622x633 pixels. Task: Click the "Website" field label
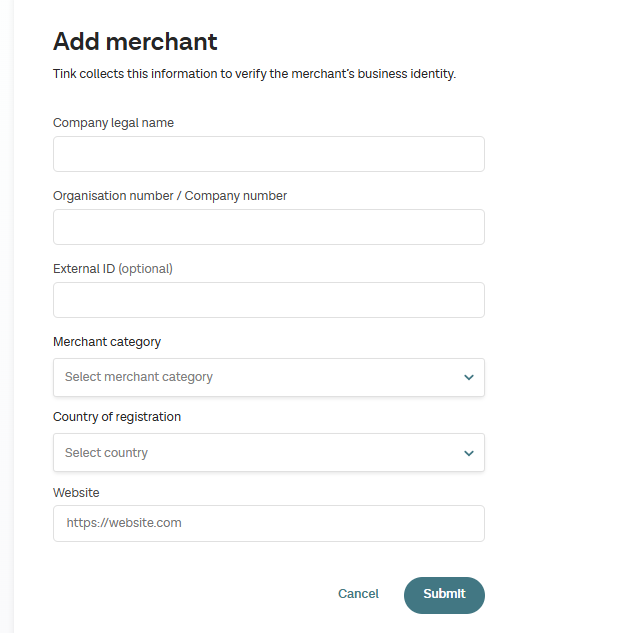(x=76, y=493)
